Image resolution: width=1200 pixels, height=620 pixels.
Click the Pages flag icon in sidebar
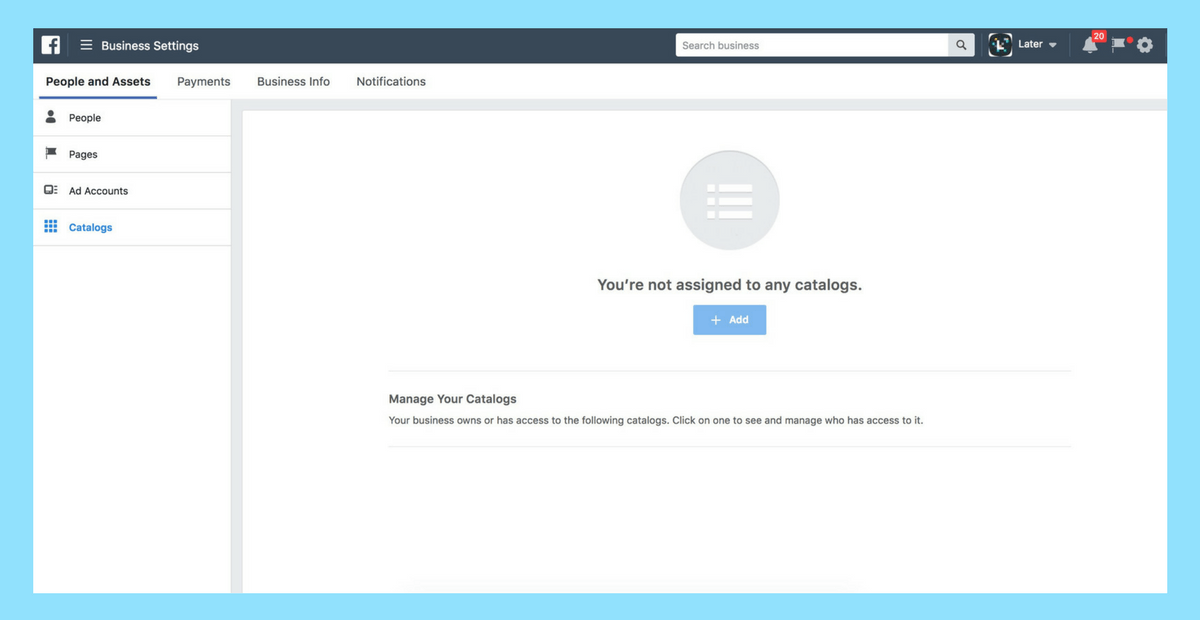(x=51, y=154)
